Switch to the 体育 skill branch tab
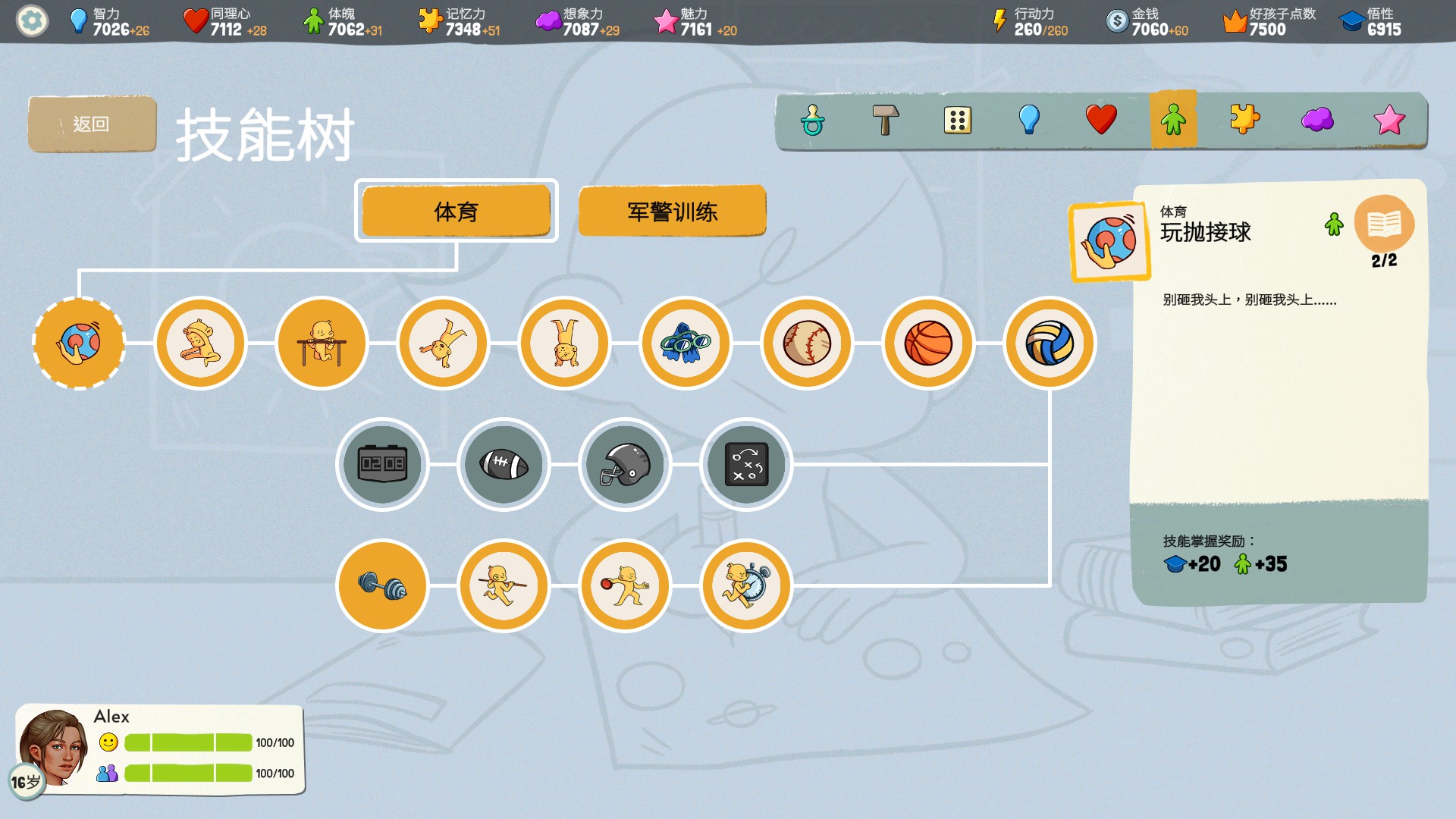Image resolution: width=1456 pixels, height=819 pixels. coord(456,212)
